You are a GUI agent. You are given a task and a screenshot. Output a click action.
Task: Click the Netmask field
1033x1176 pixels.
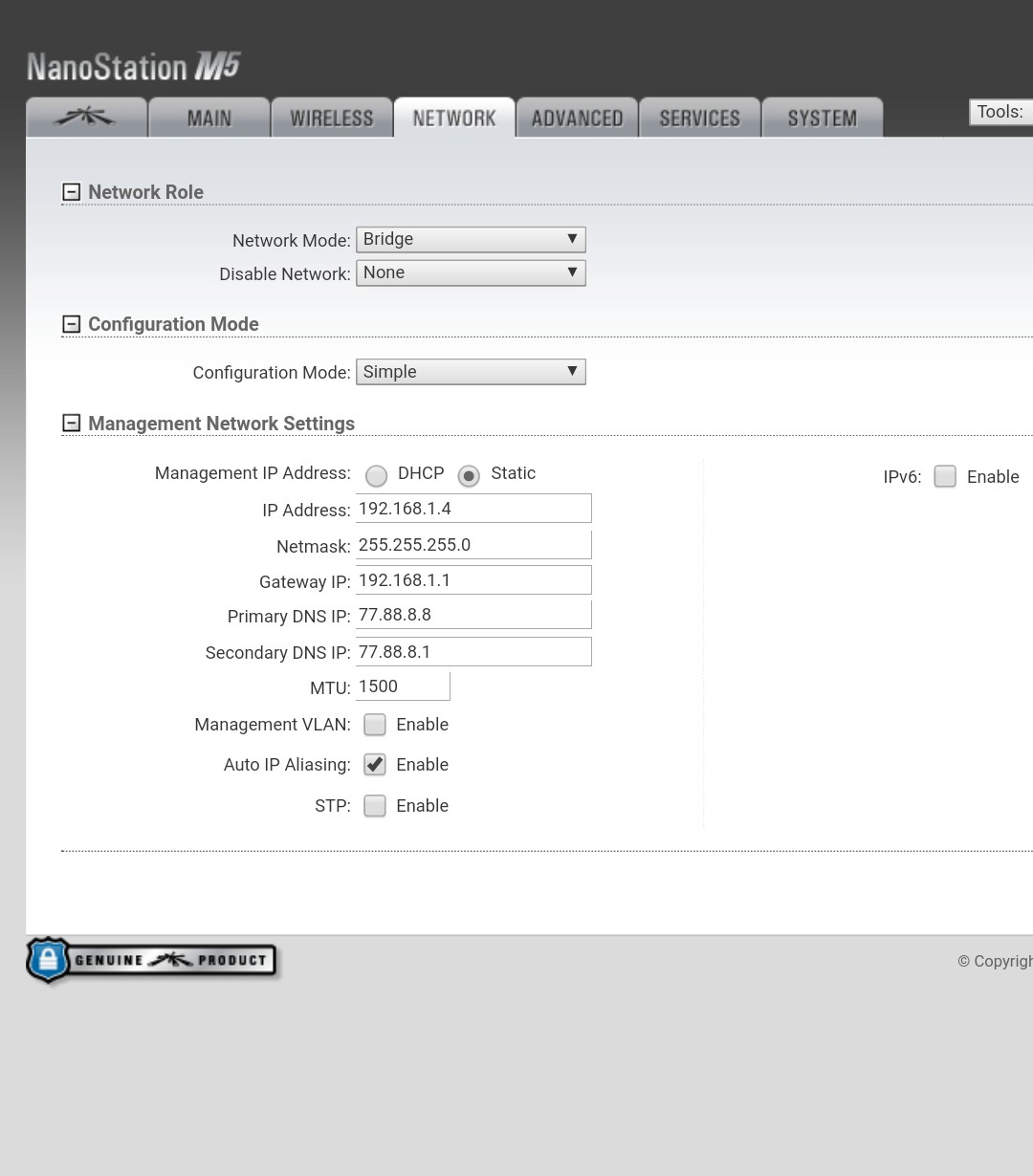point(473,545)
